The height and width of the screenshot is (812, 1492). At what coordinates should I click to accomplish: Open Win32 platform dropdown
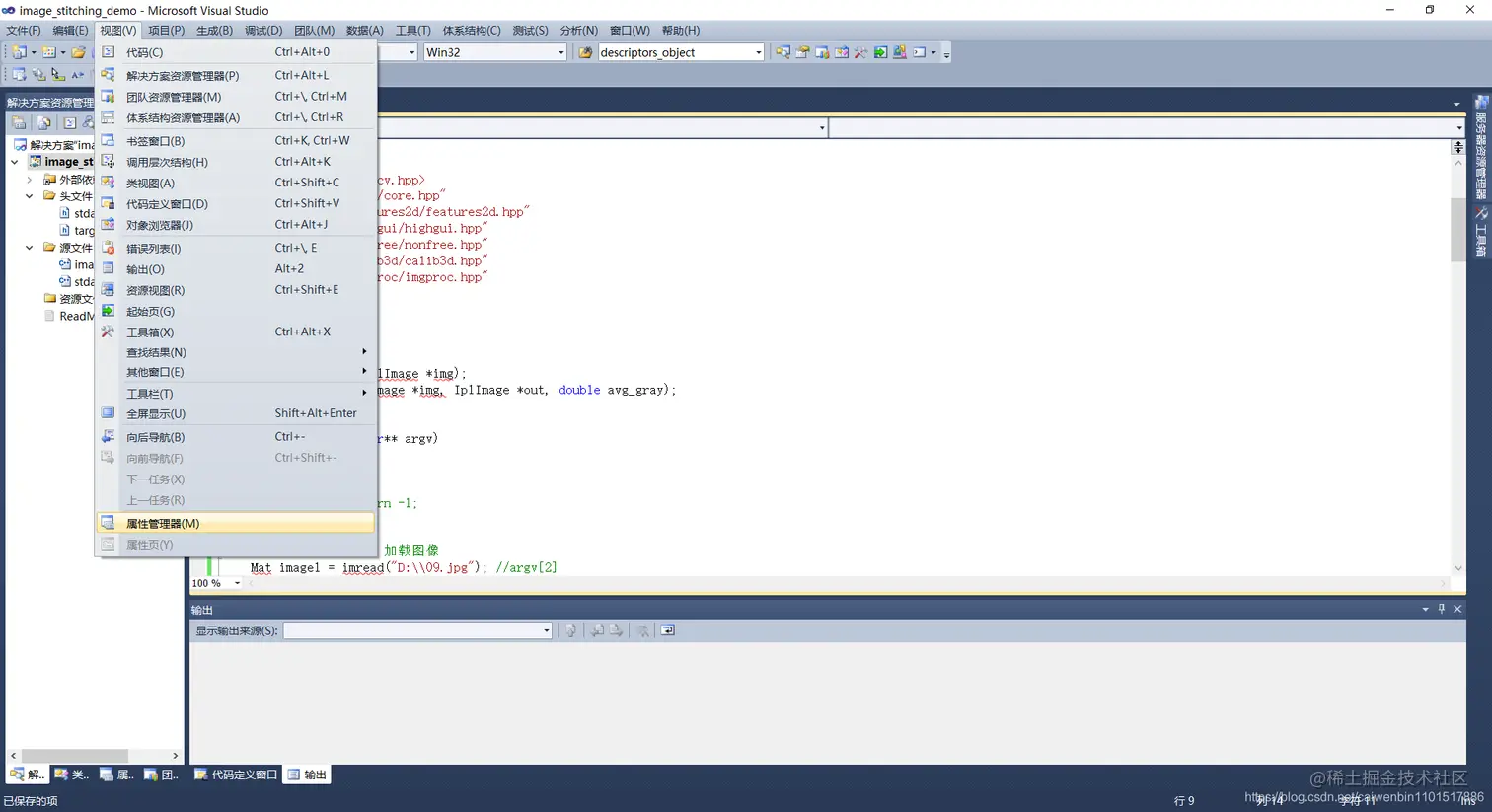(561, 52)
